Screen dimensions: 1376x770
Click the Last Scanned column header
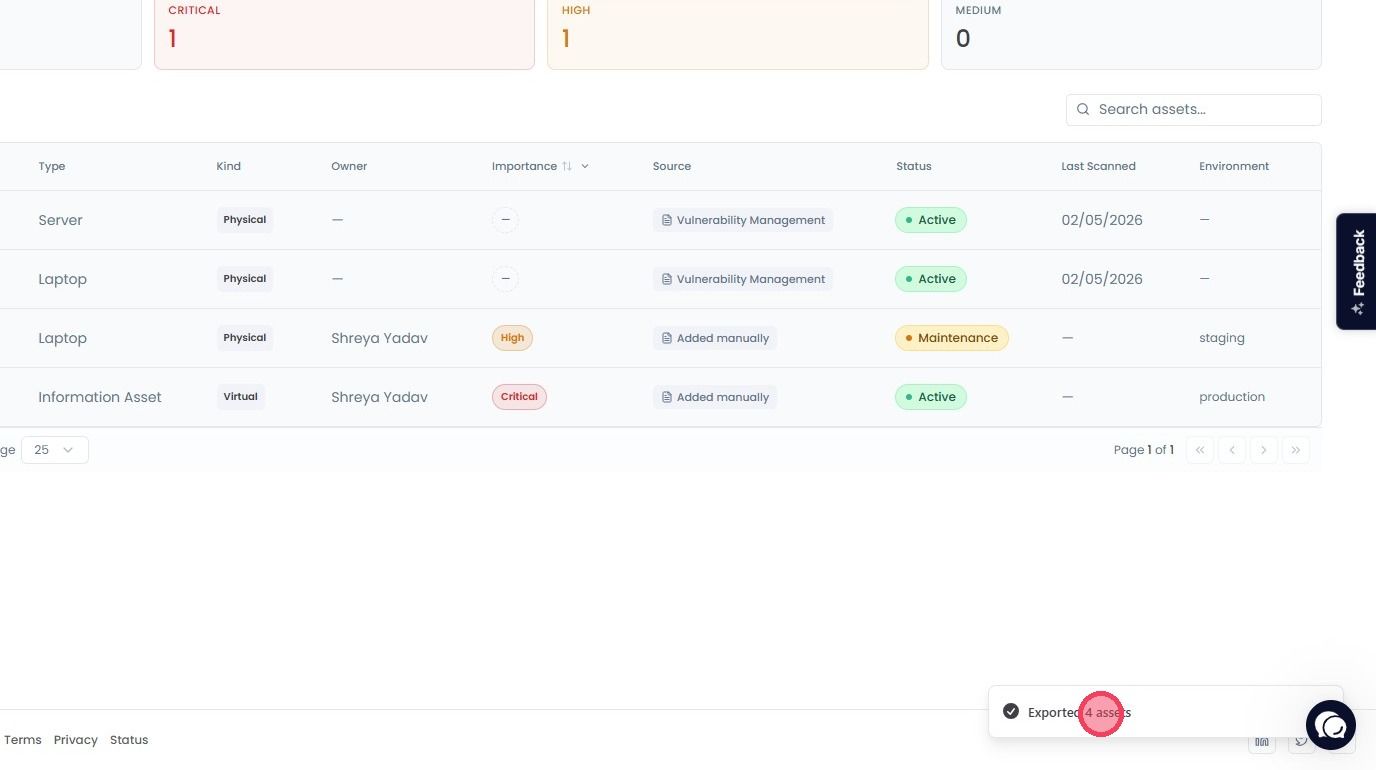(x=1098, y=166)
